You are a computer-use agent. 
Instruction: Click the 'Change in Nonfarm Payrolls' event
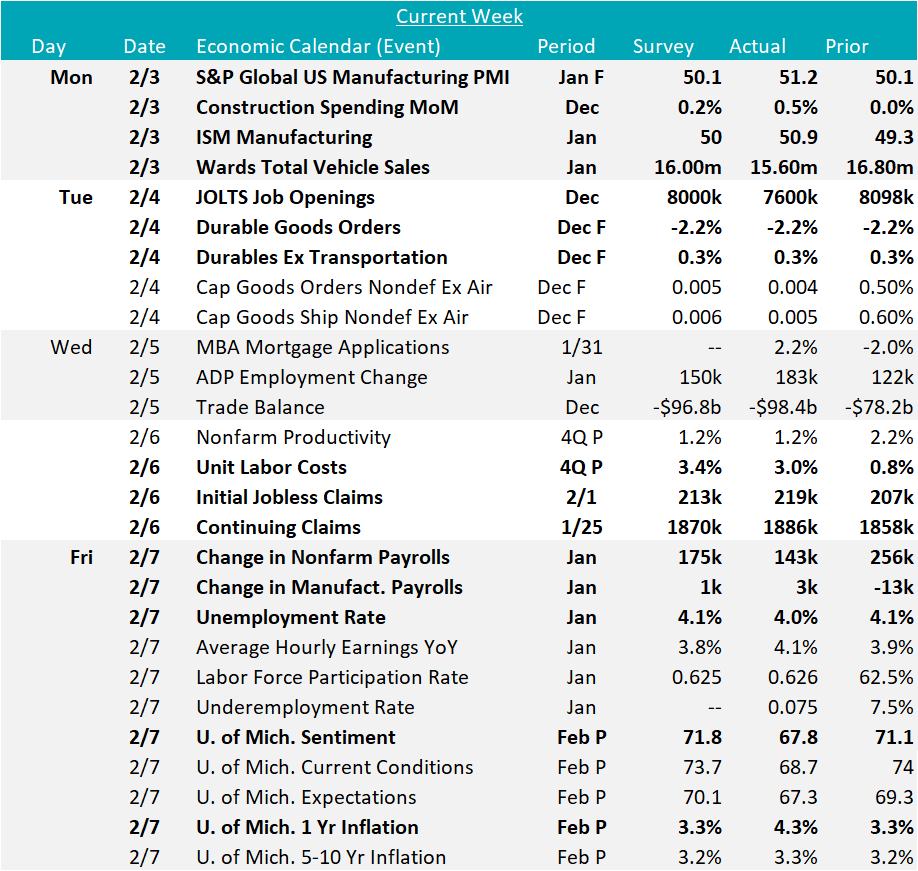[x=323, y=557]
